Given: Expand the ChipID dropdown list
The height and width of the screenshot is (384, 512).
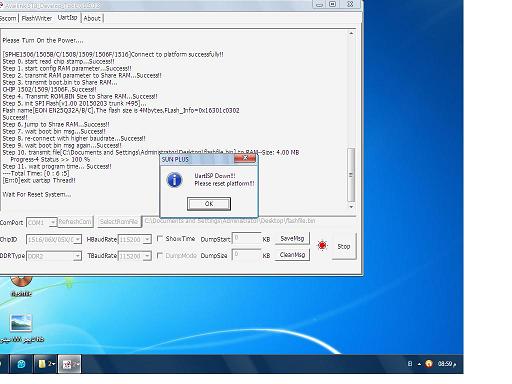Looking at the screenshot, I should tap(54, 239).
